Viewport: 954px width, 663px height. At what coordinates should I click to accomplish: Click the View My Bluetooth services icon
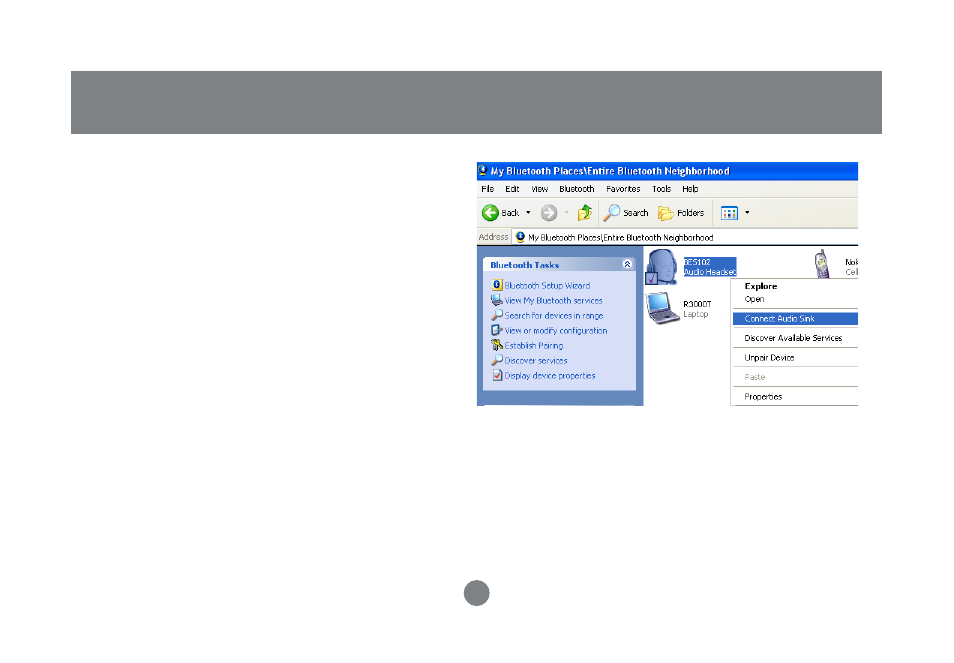(x=496, y=300)
